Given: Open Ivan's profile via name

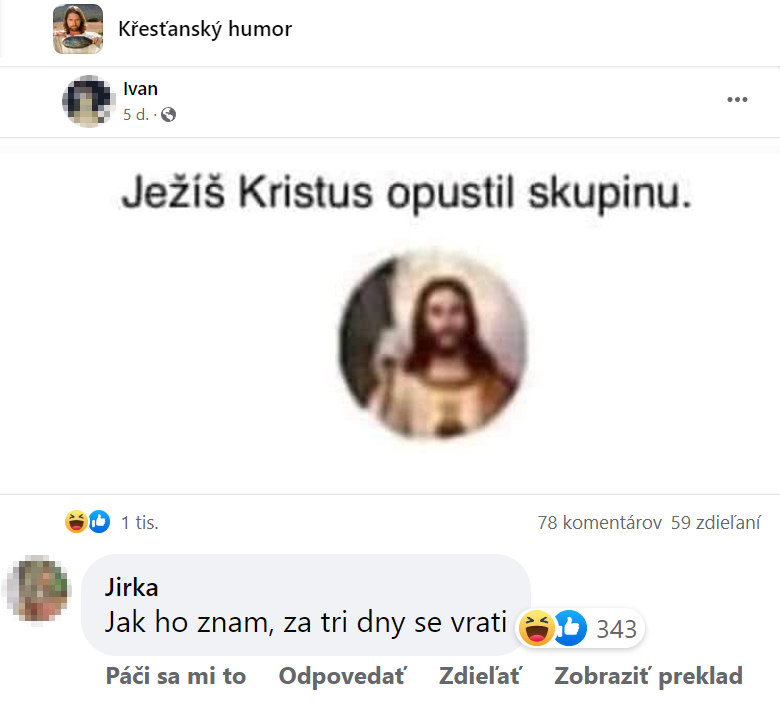Looking at the screenshot, I should point(140,89).
